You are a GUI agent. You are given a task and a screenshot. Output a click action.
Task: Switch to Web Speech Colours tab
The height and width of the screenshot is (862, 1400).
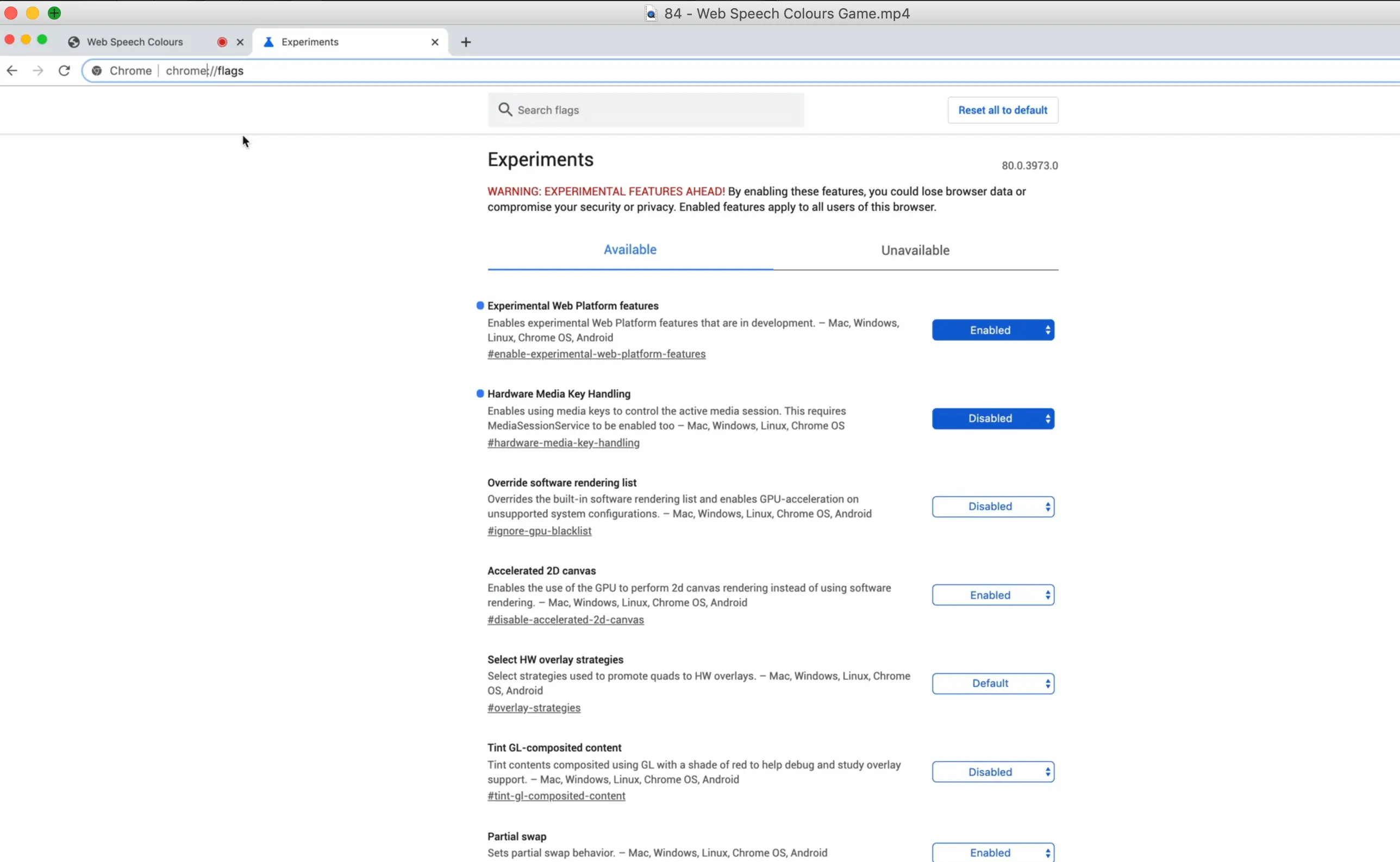135,42
